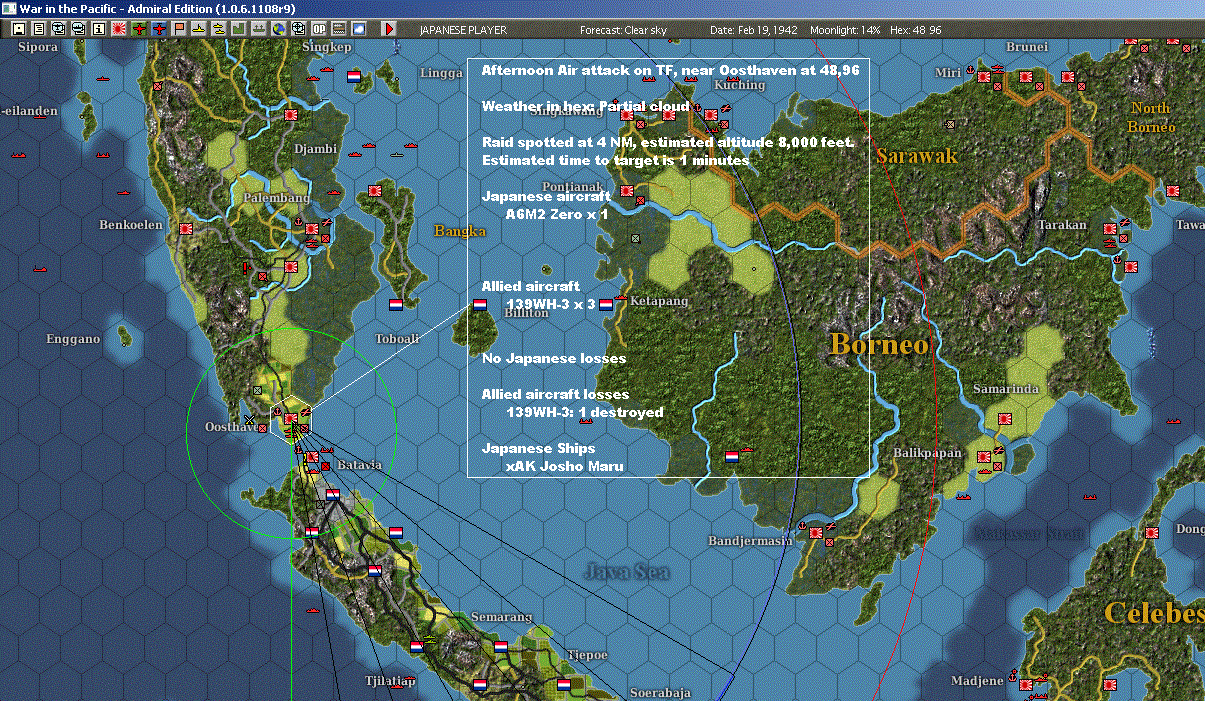Open the blue cloud weather toolbar icon
1205x701 pixels.
click(359, 29)
